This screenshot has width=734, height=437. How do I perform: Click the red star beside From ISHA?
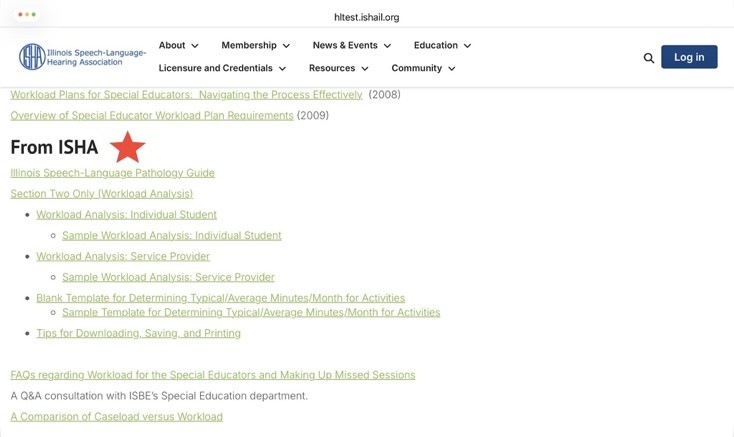(127, 147)
